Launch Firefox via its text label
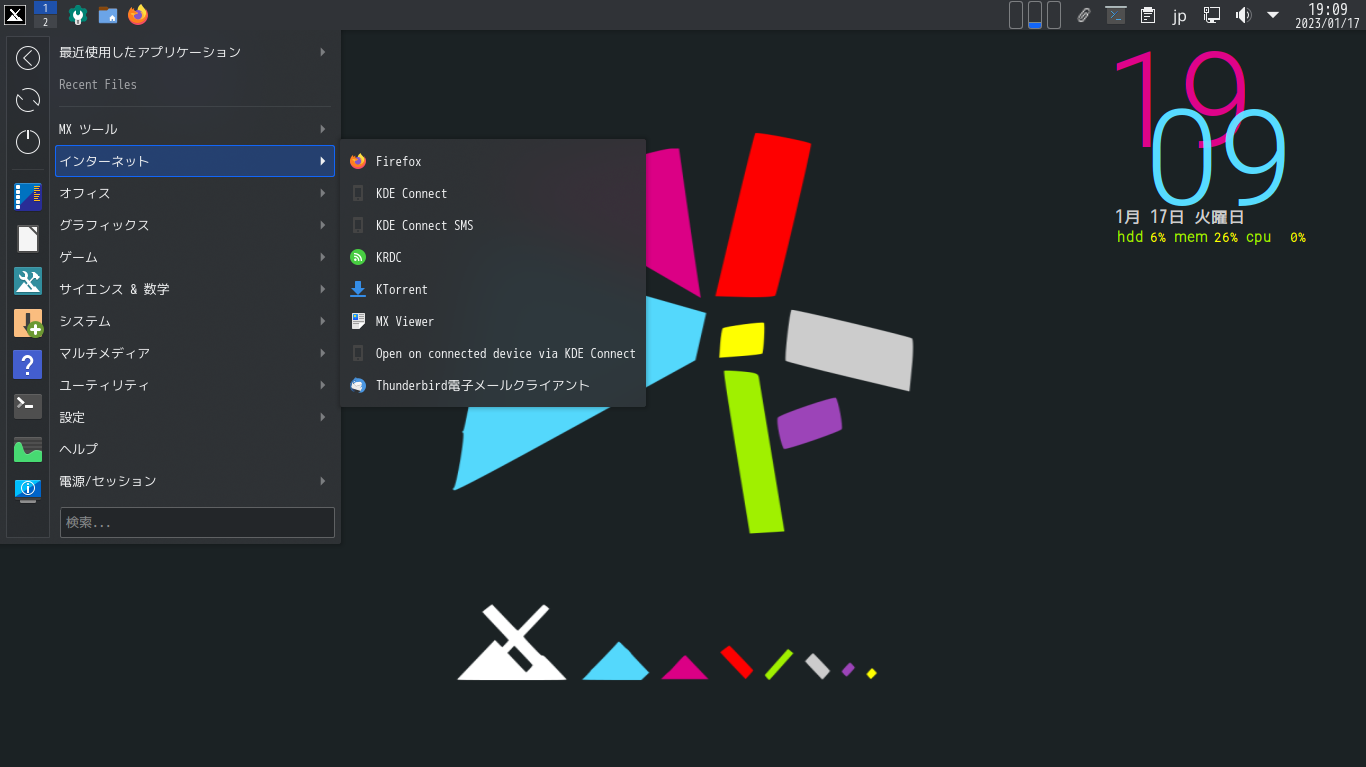This screenshot has width=1366, height=767. point(398,162)
